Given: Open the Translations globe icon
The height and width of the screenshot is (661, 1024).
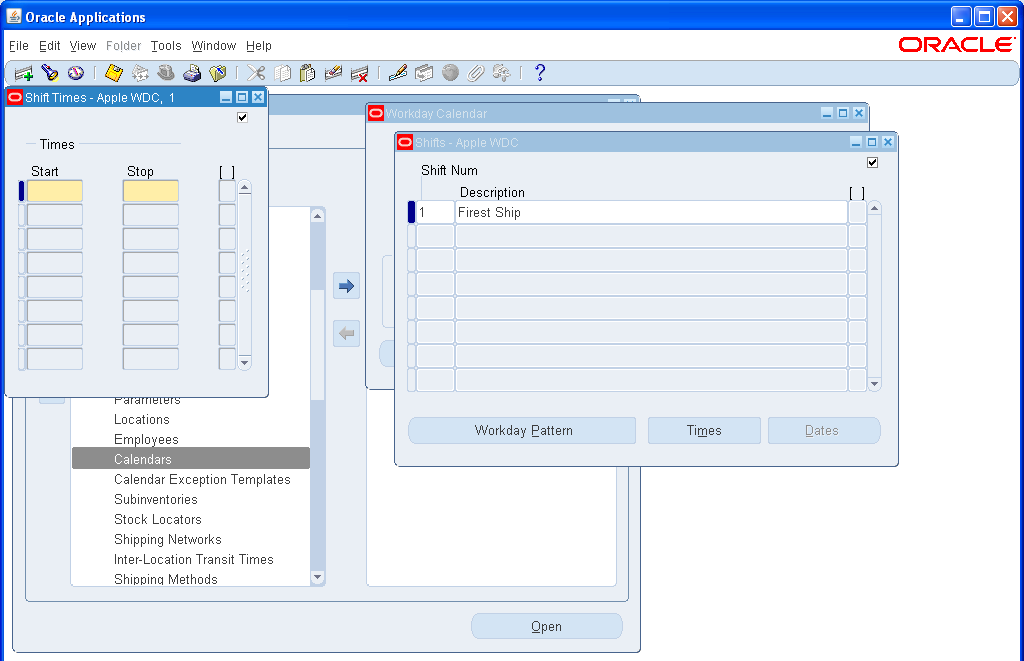Looking at the screenshot, I should (450, 72).
